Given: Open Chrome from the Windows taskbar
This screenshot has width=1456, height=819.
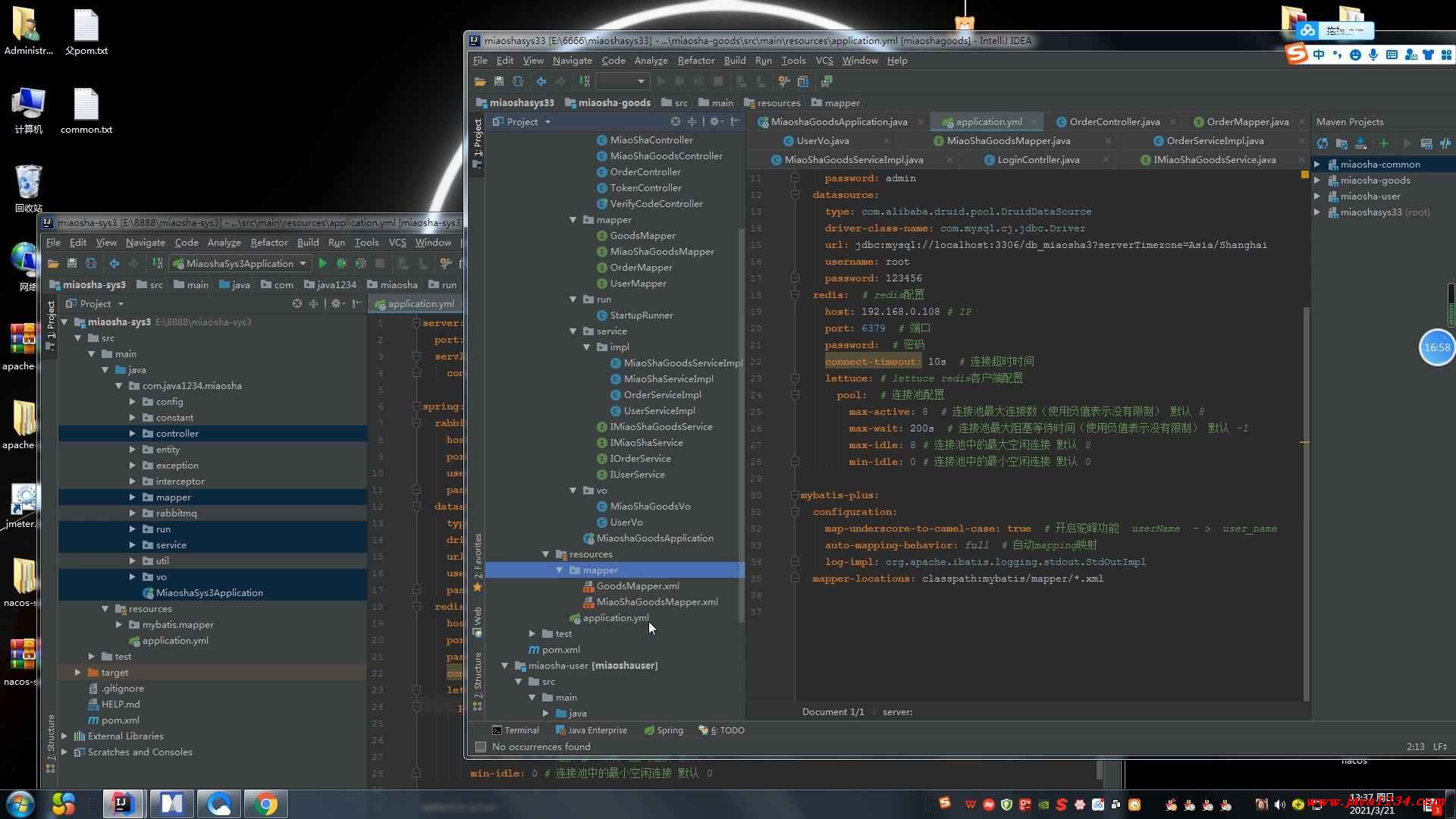Looking at the screenshot, I should tap(265, 804).
